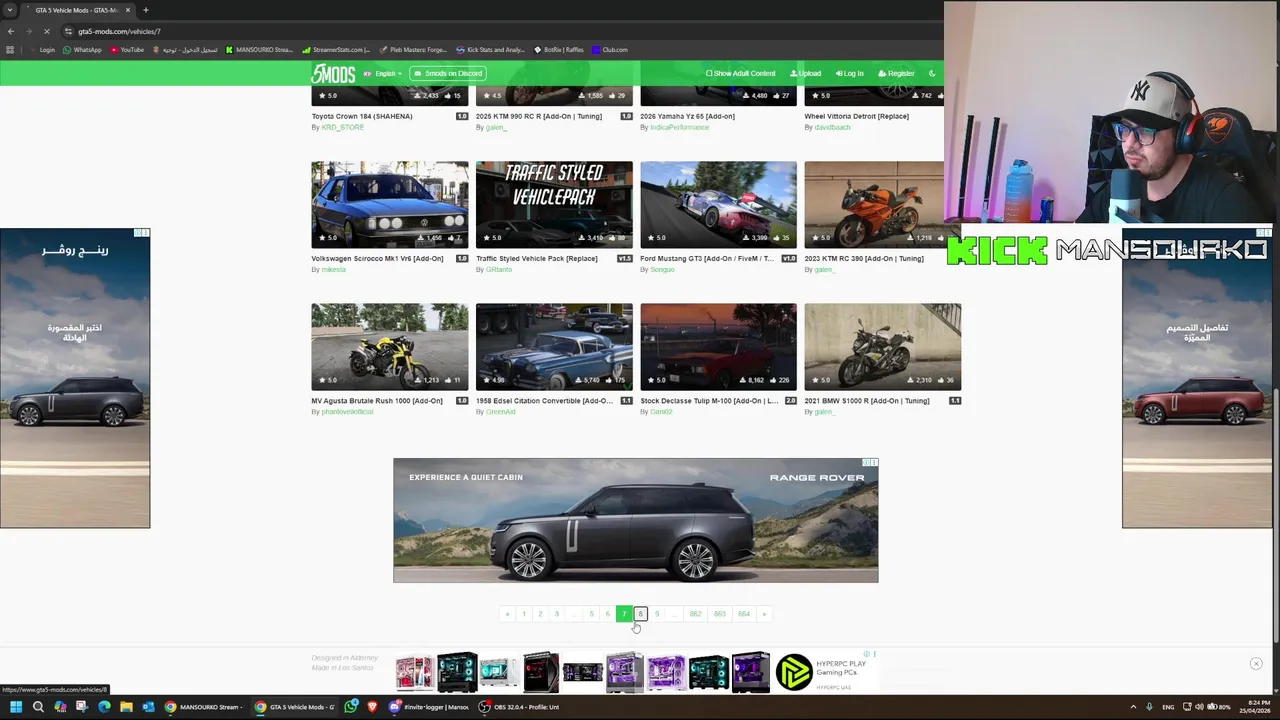The image size is (1280, 720).
Task: Open the OBS 32.0.4 taskbar item
Action: click(519, 707)
